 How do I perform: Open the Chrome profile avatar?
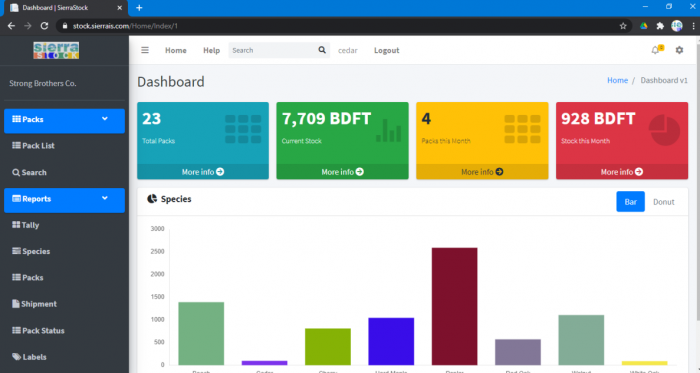point(677,26)
